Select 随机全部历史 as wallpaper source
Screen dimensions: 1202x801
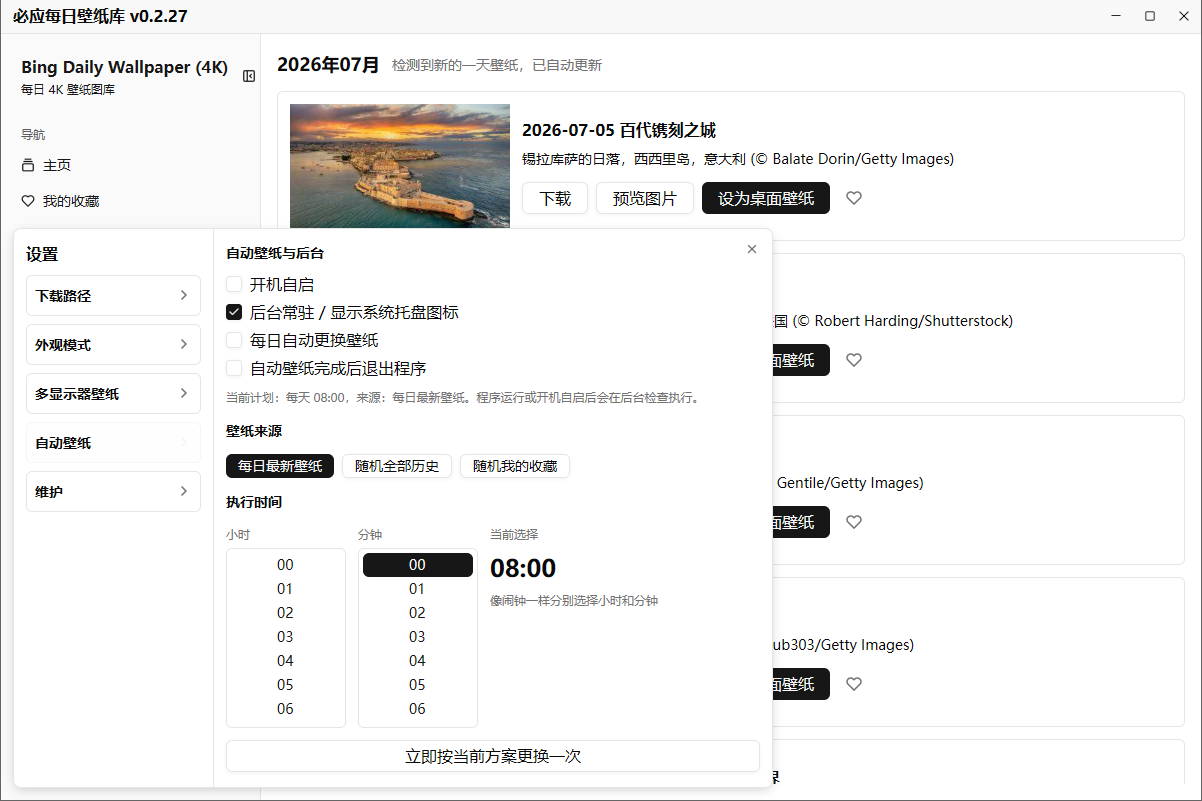397,466
